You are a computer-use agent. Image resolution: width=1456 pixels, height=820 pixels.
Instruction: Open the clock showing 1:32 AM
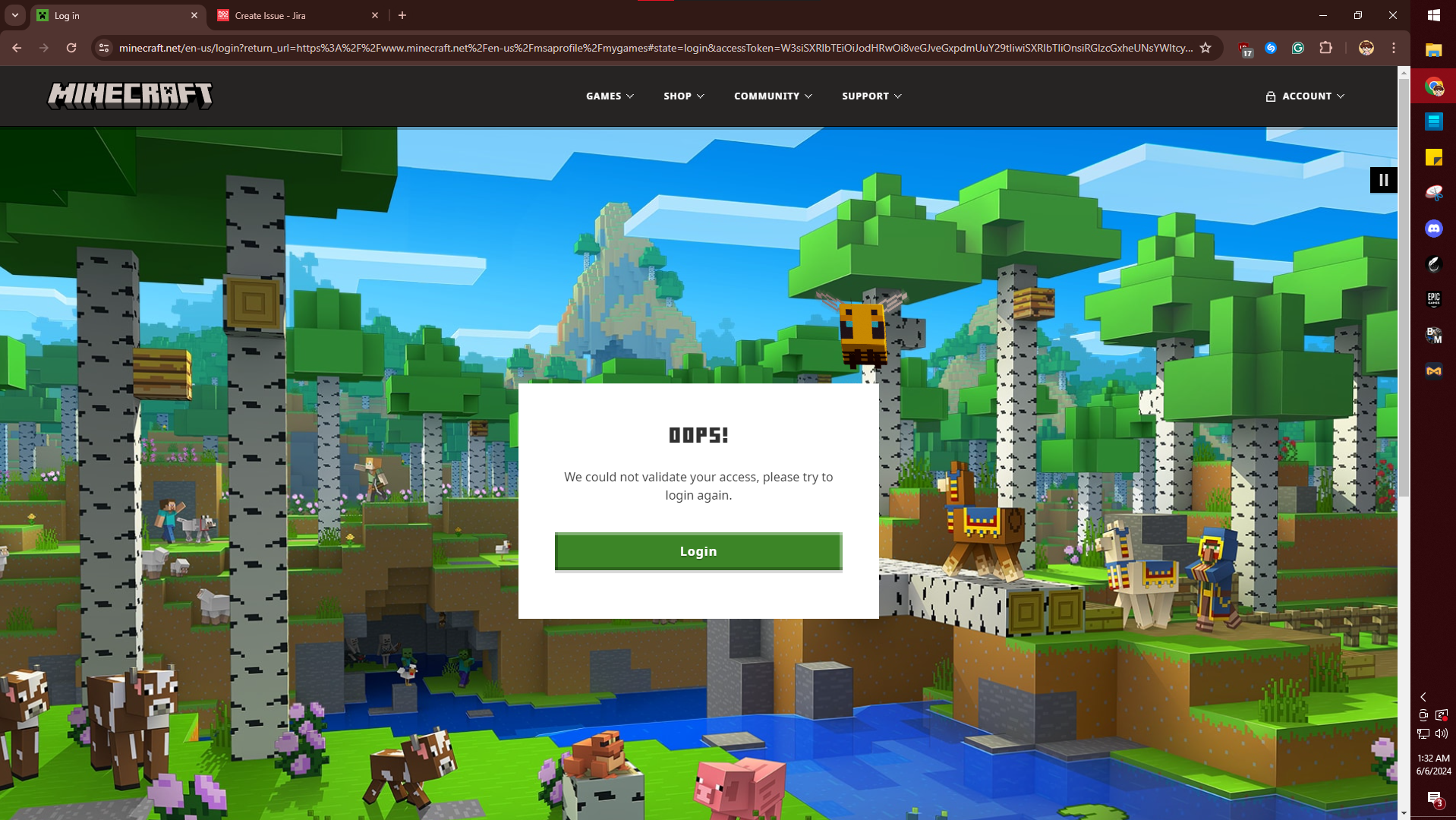click(1434, 765)
